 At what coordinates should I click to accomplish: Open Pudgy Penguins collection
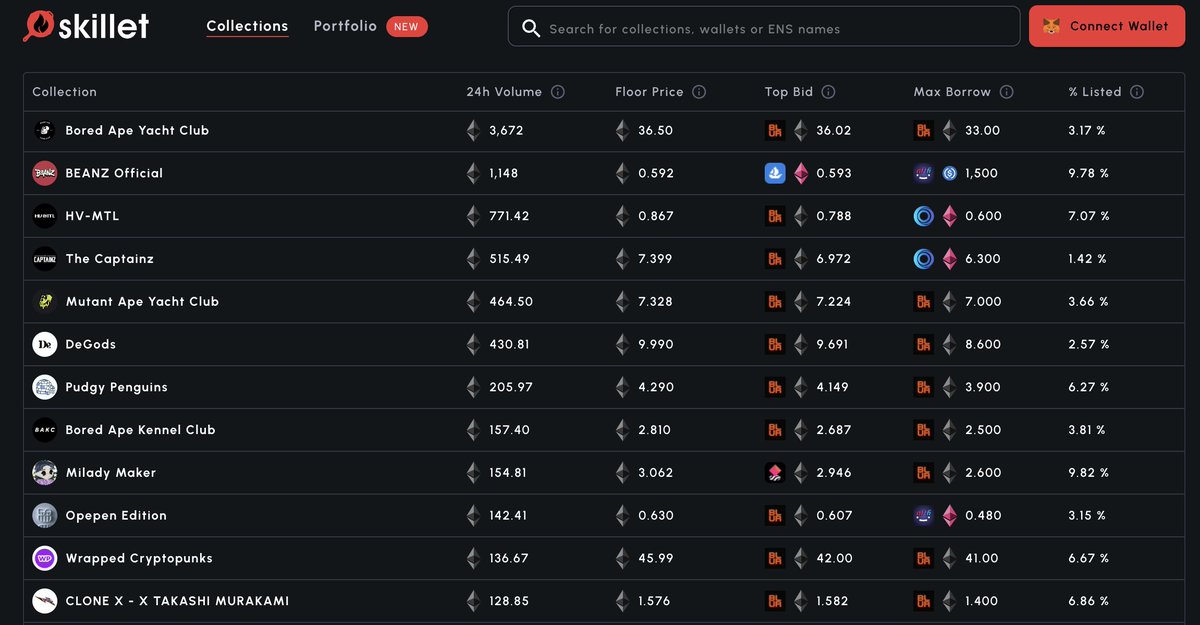116,387
